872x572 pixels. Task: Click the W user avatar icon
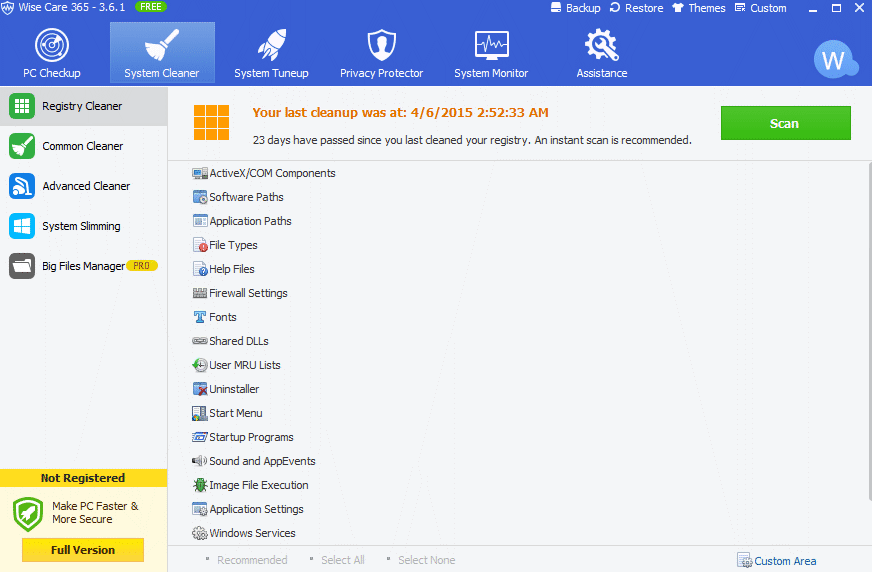[836, 59]
